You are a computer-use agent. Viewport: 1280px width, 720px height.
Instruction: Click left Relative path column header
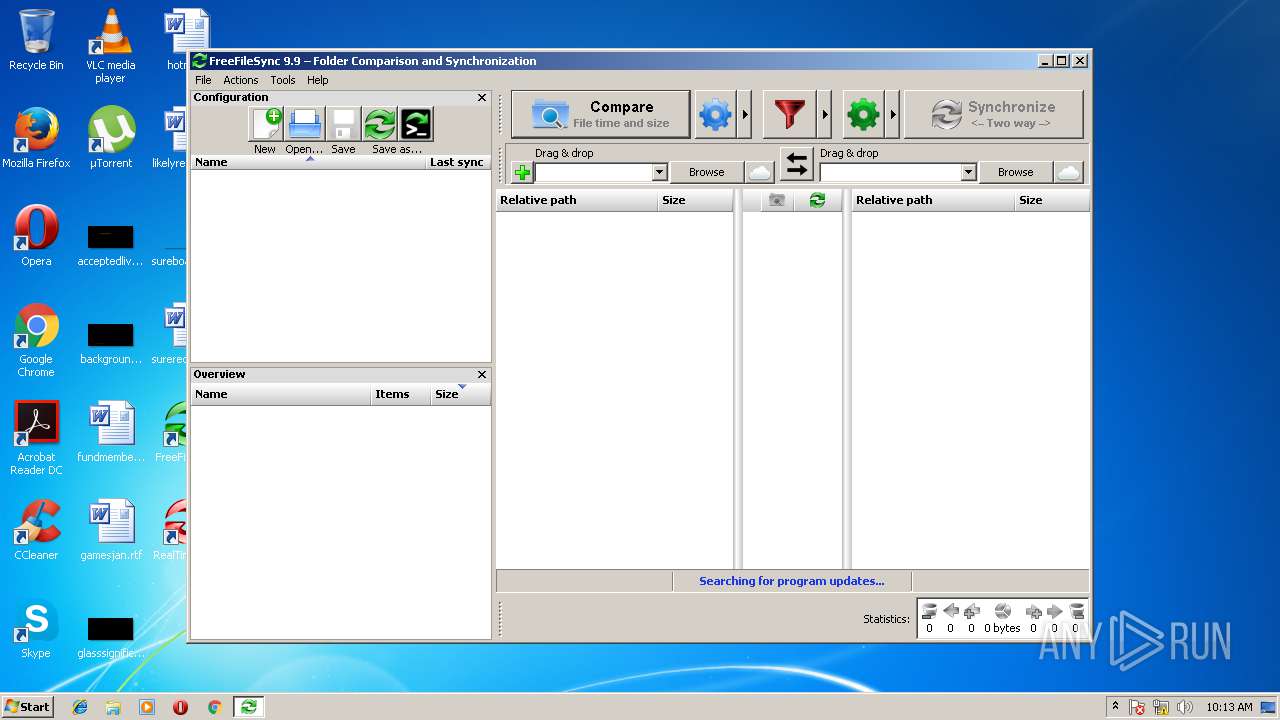point(577,200)
